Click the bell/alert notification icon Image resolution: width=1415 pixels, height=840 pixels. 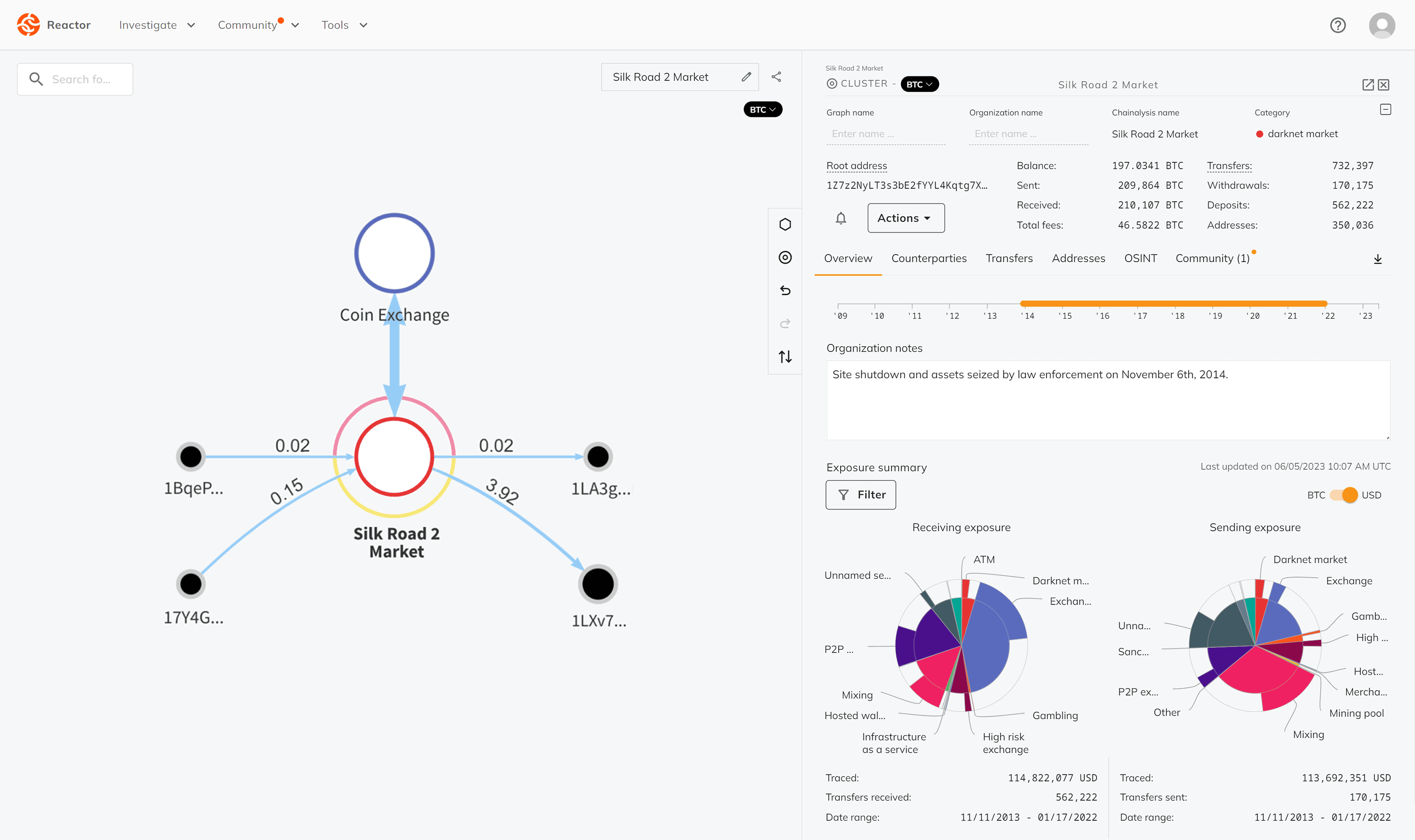point(840,217)
